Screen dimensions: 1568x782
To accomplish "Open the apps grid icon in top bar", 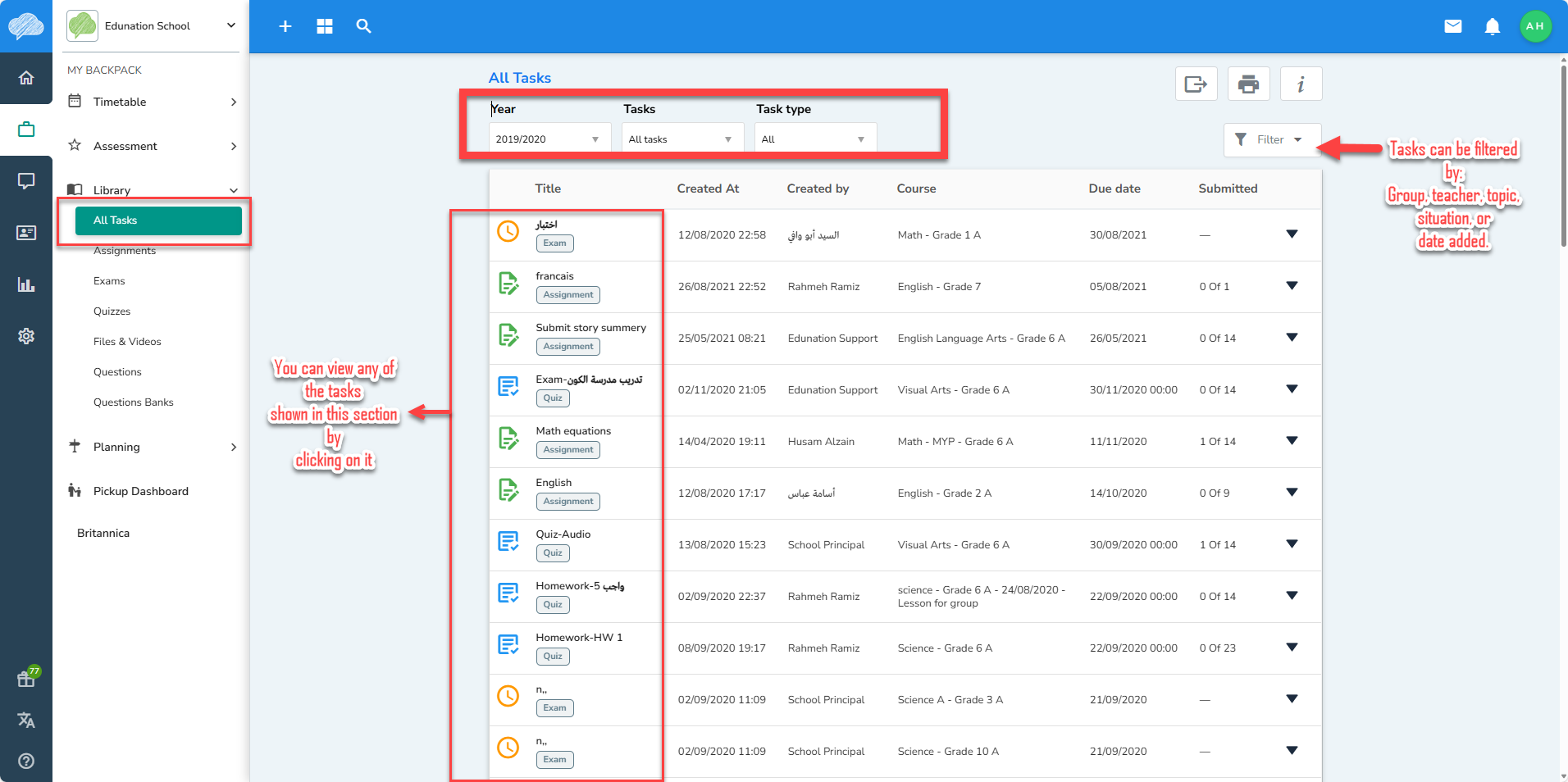I will (325, 26).
